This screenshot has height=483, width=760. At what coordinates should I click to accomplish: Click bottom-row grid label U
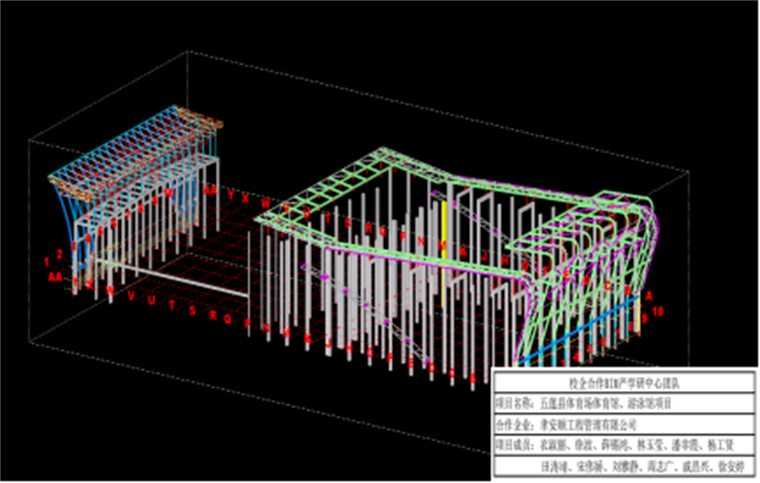[151, 301]
